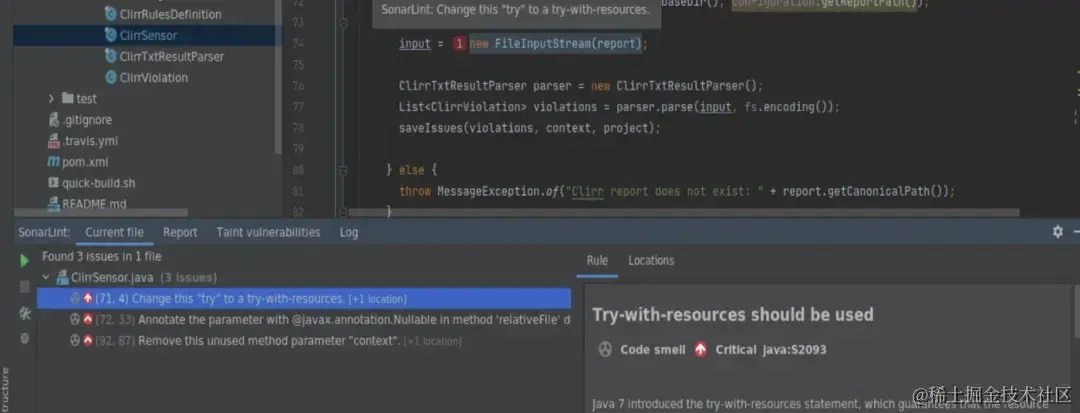Click the test folder icon
This screenshot has height=413, width=1080.
coord(68,98)
